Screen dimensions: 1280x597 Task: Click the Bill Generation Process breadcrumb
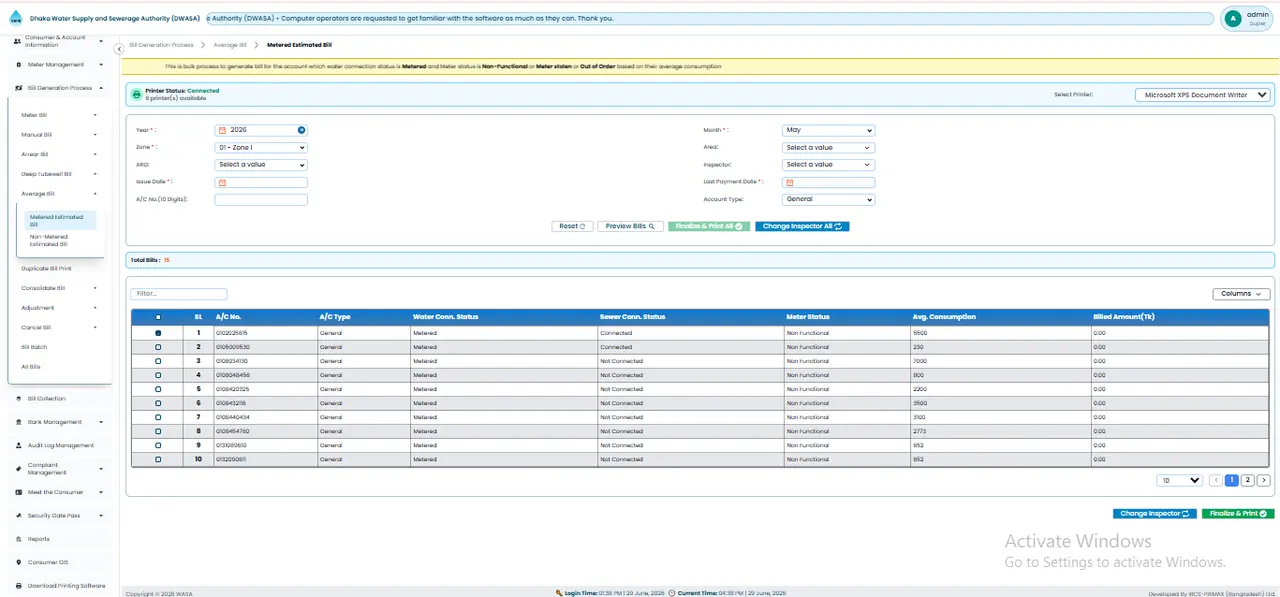(x=161, y=45)
